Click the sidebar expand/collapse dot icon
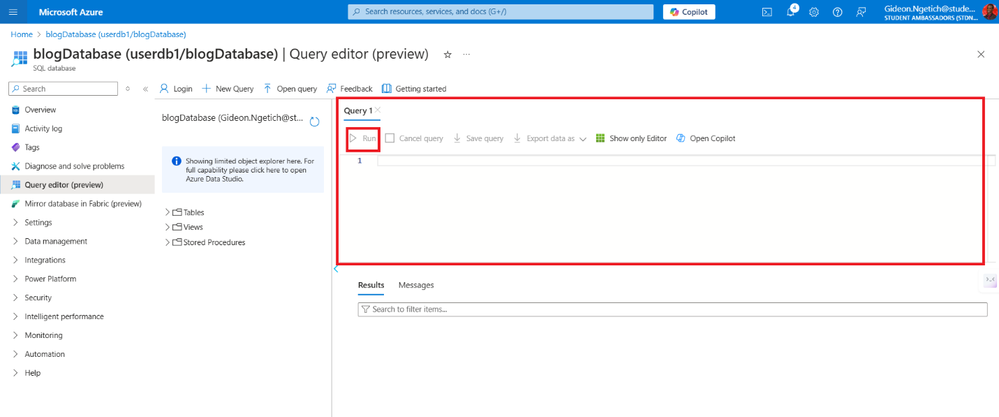Image resolution: width=999 pixels, height=417 pixels. pos(128,89)
